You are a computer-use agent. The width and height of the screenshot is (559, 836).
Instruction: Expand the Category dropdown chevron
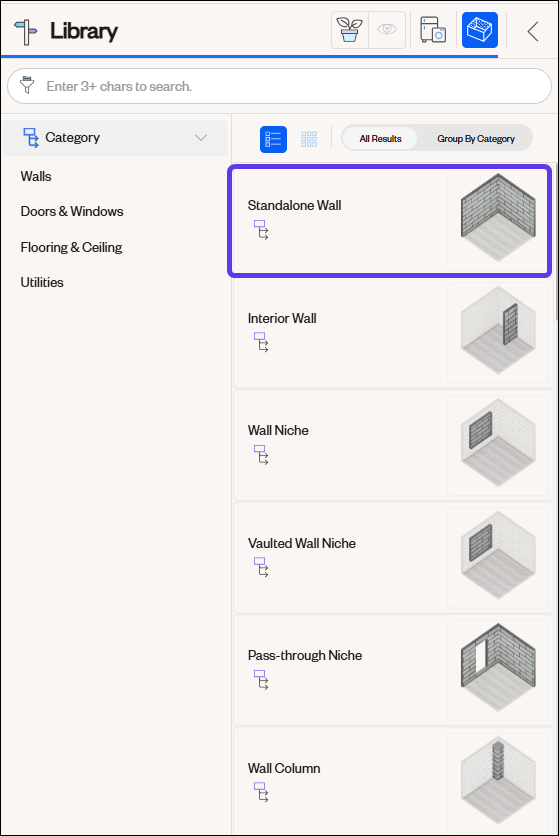tap(201, 138)
